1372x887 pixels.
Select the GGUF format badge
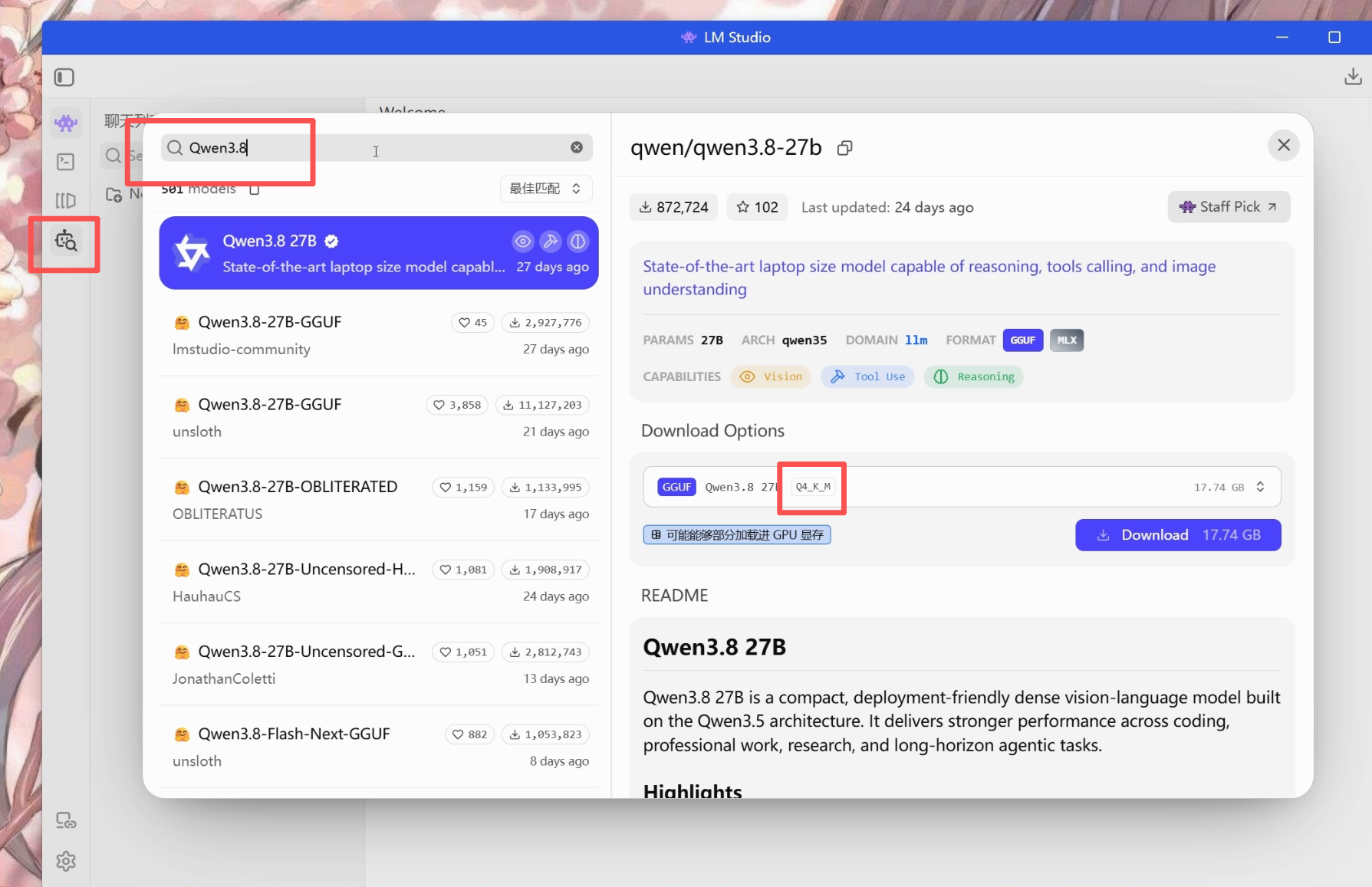(x=1022, y=340)
